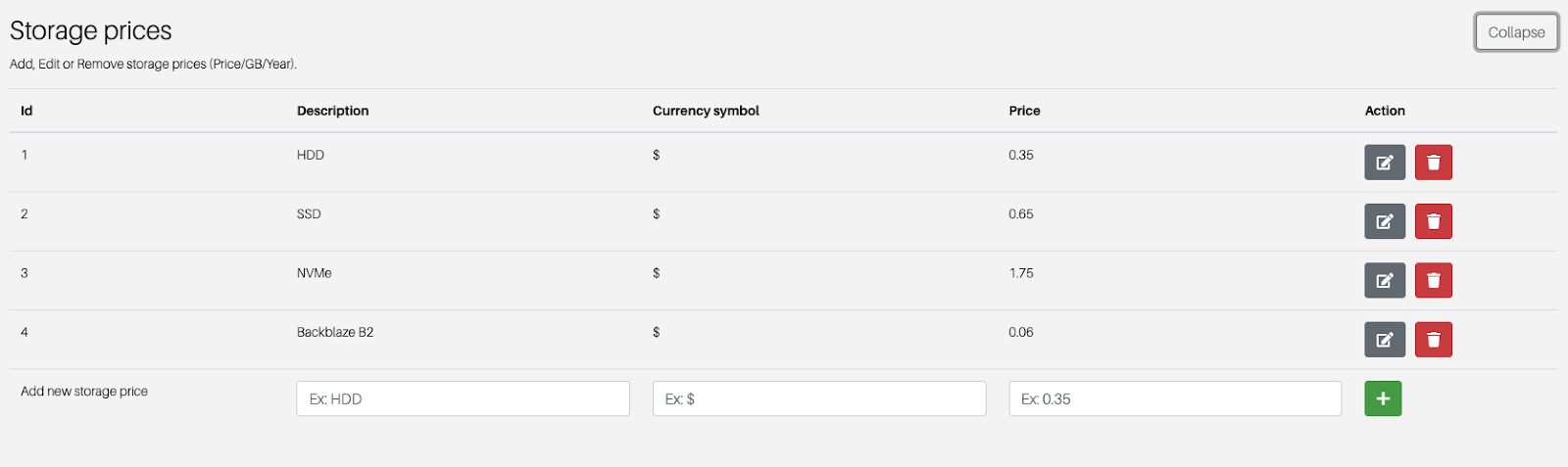The image size is (1568, 467).
Task: Edit the SSD storage price row
Action: tap(1385, 221)
